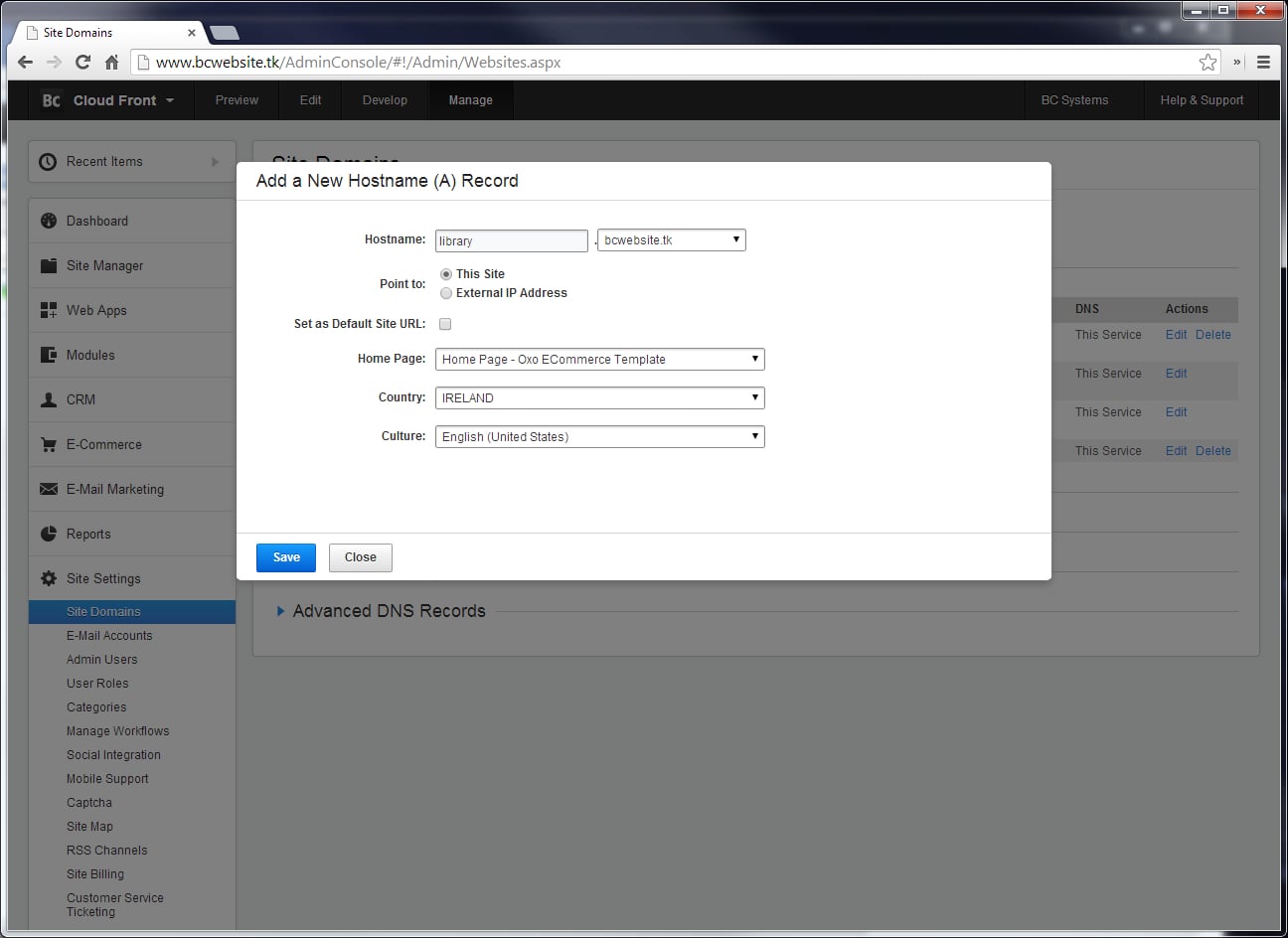Open User Roles in the sidebar
This screenshot has width=1288, height=938.
(97, 684)
